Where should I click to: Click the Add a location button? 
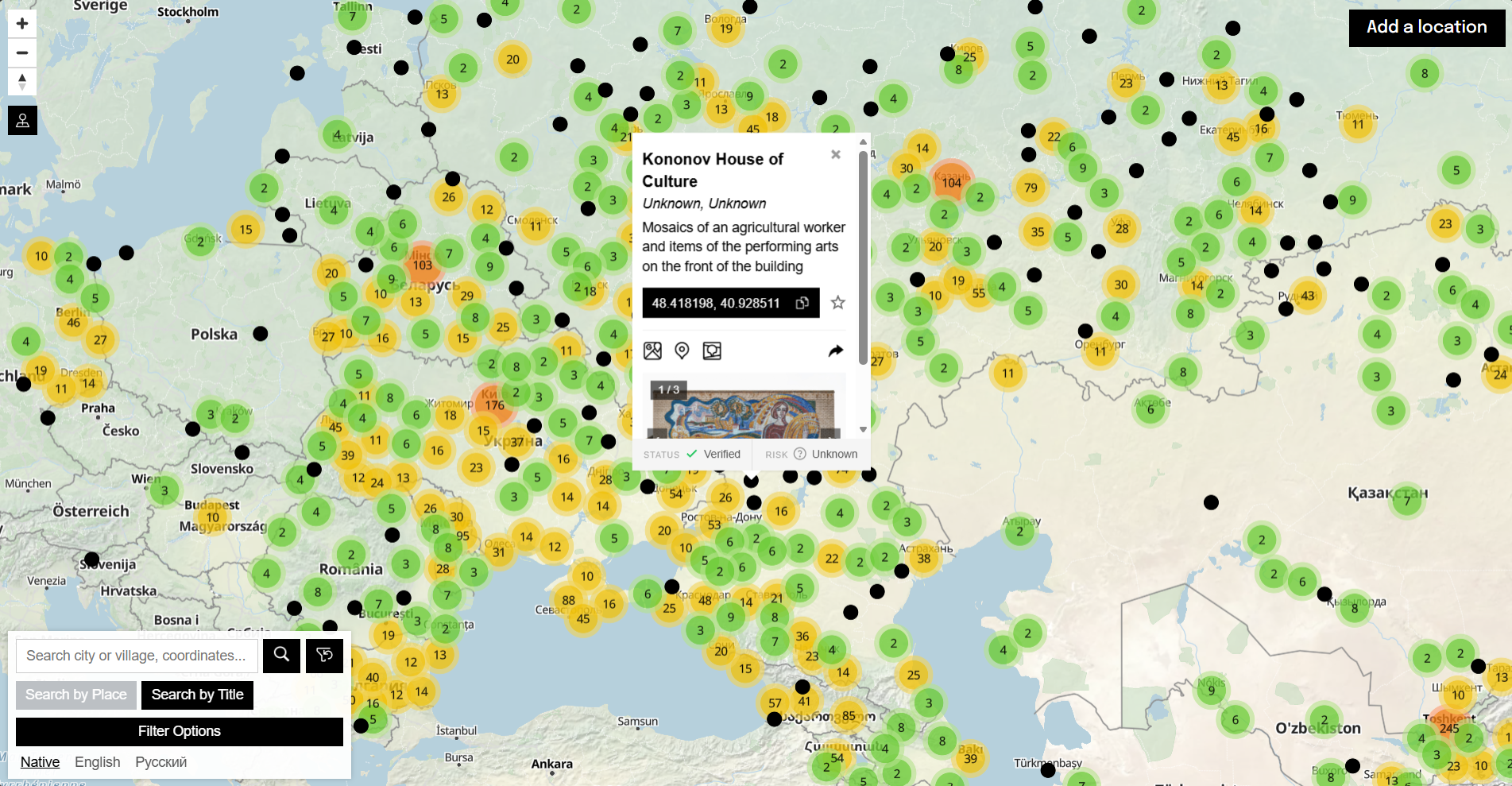click(1426, 27)
